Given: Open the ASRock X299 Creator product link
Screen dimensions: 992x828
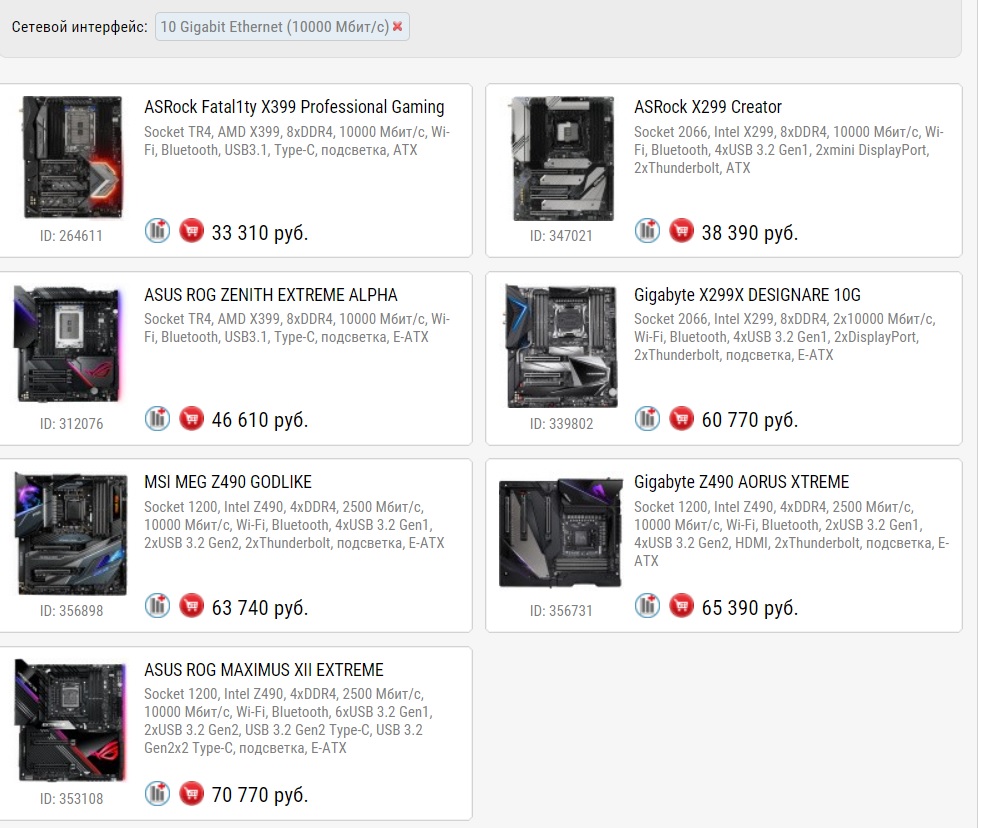Looking at the screenshot, I should click(708, 107).
